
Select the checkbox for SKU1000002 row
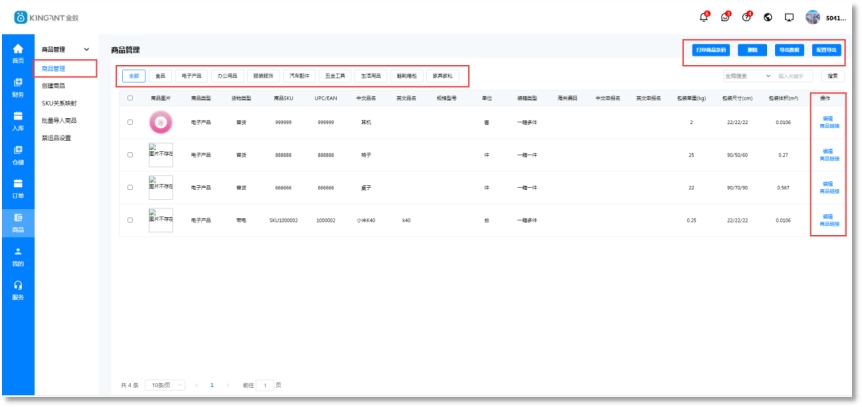point(130,219)
